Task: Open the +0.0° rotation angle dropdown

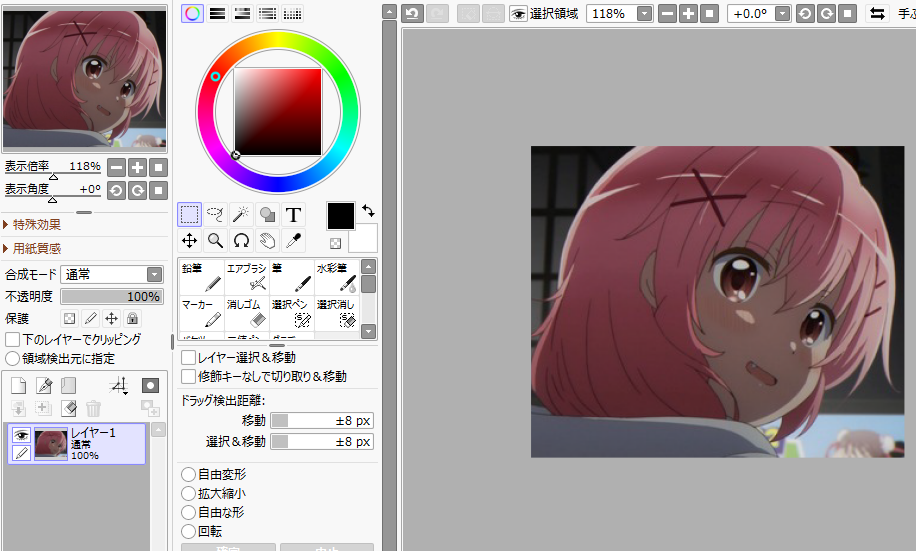Action: pyautogui.click(x=782, y=13)
